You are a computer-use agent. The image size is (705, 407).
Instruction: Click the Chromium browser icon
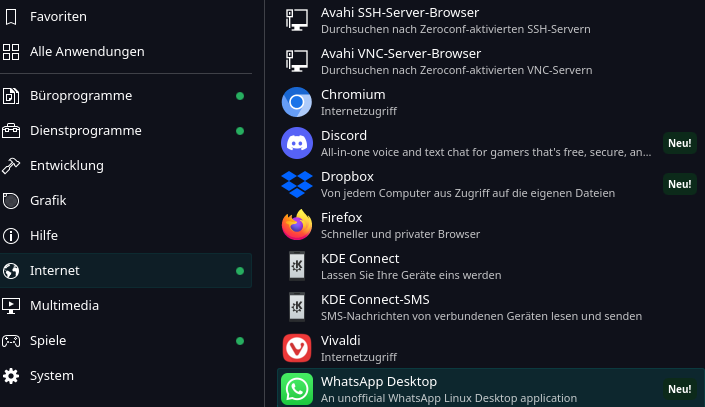pyautogui.click(x=297, y=102)
